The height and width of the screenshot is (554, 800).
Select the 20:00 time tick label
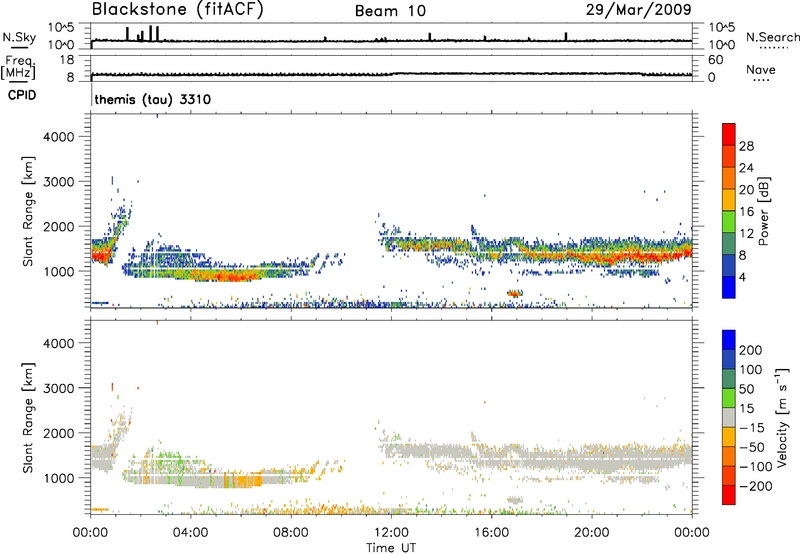coord(591,533)
